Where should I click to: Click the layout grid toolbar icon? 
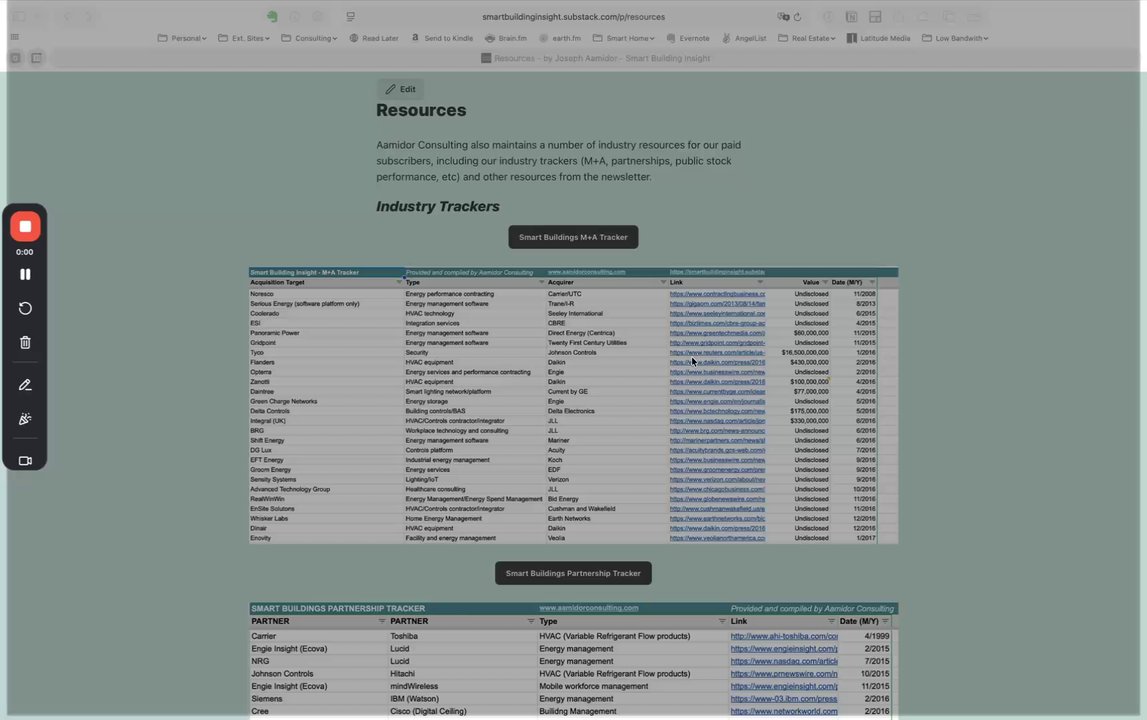tap(875, 16)
